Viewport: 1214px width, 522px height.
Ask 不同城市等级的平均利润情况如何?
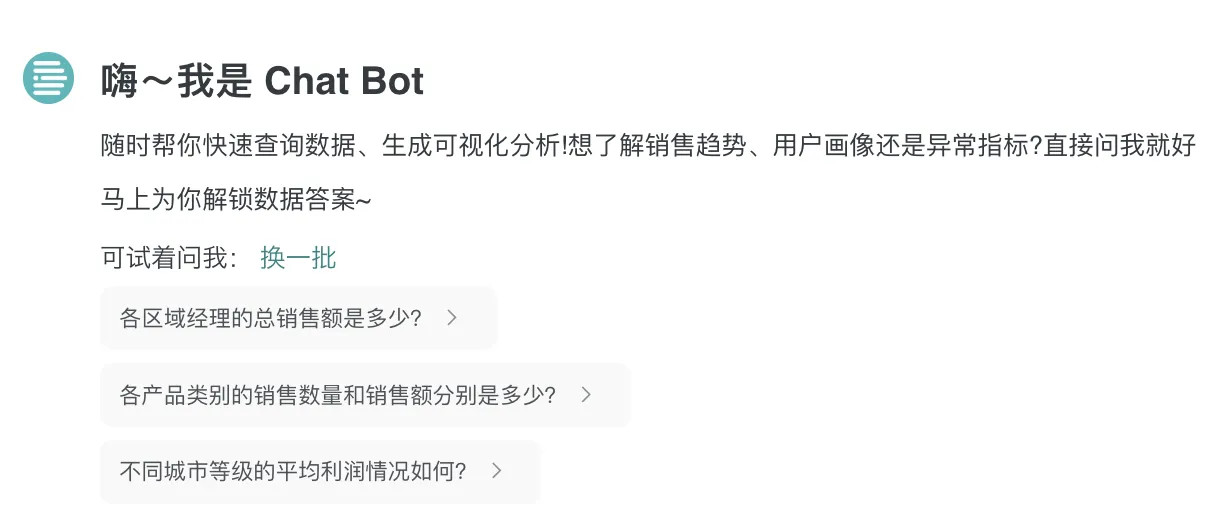coord(320,471)
